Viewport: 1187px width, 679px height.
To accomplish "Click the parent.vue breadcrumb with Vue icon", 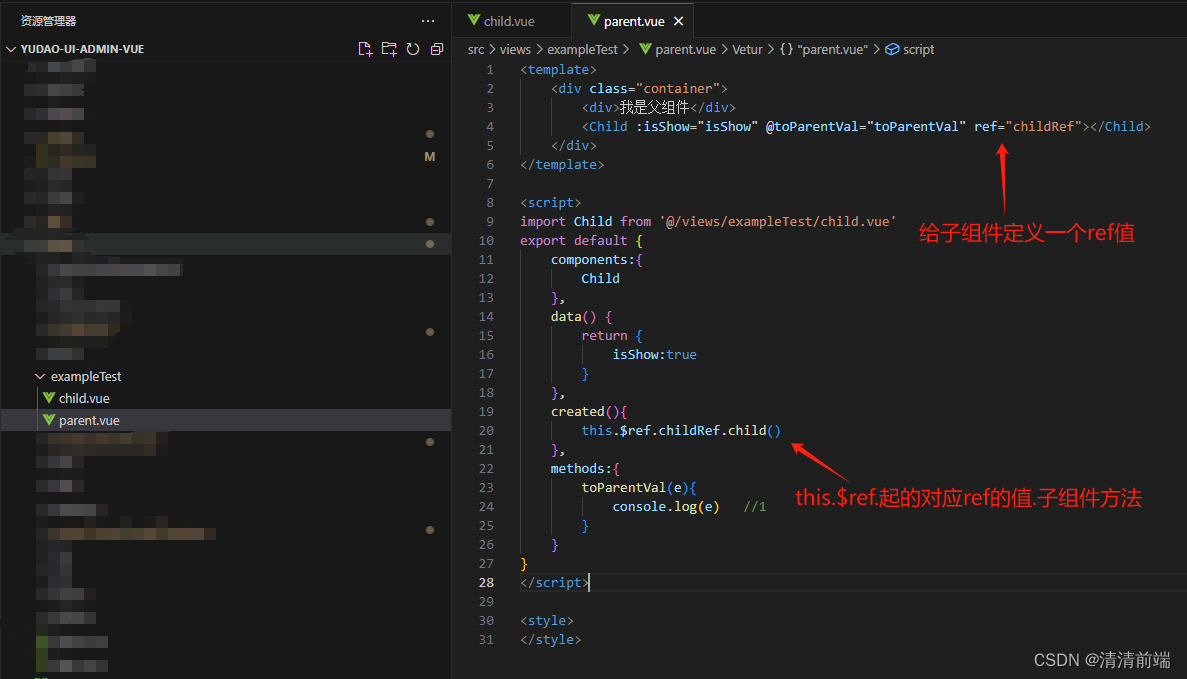I will pyautogui.click(x=678, y=49).
